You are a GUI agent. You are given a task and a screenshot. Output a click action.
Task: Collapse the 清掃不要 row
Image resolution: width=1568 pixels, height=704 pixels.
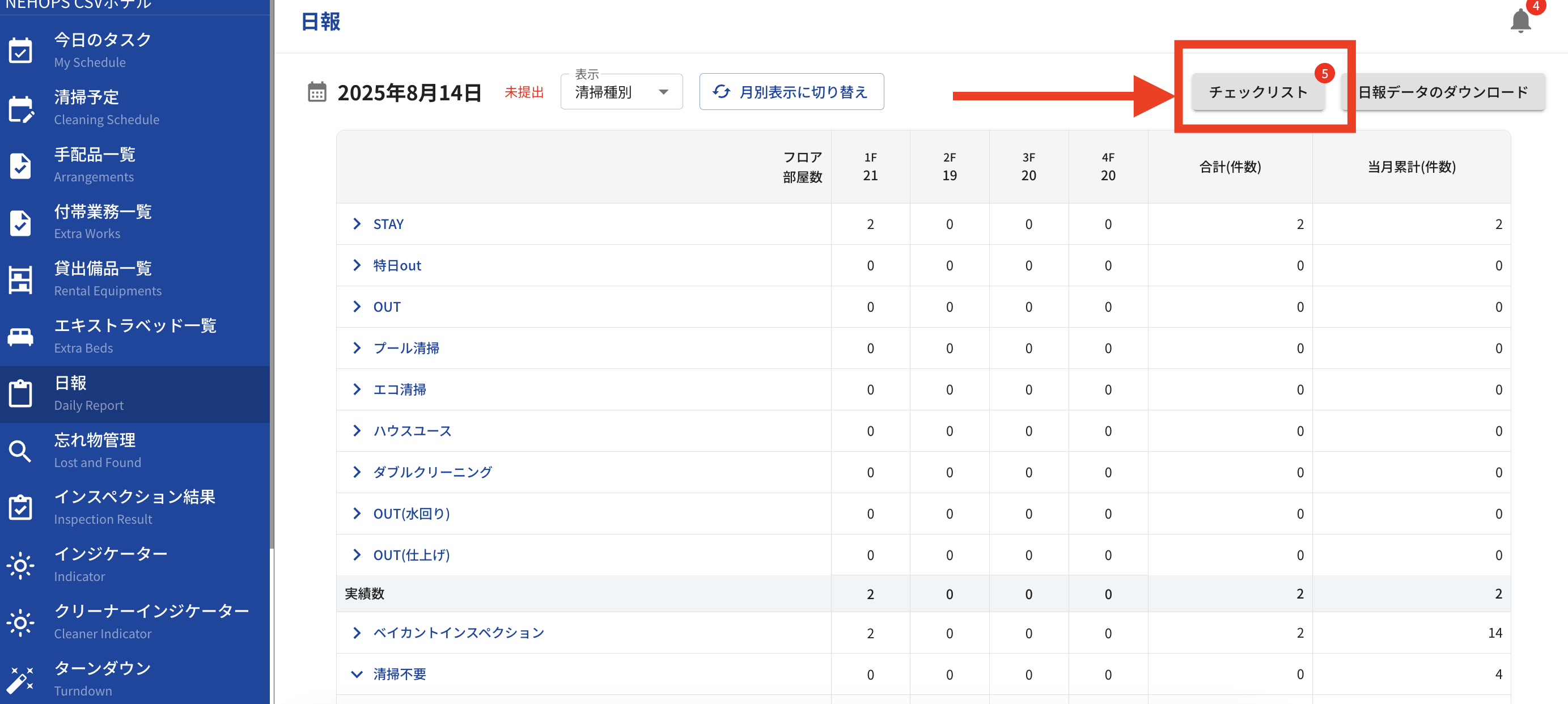pyautogui.click(x=357, y=674)
